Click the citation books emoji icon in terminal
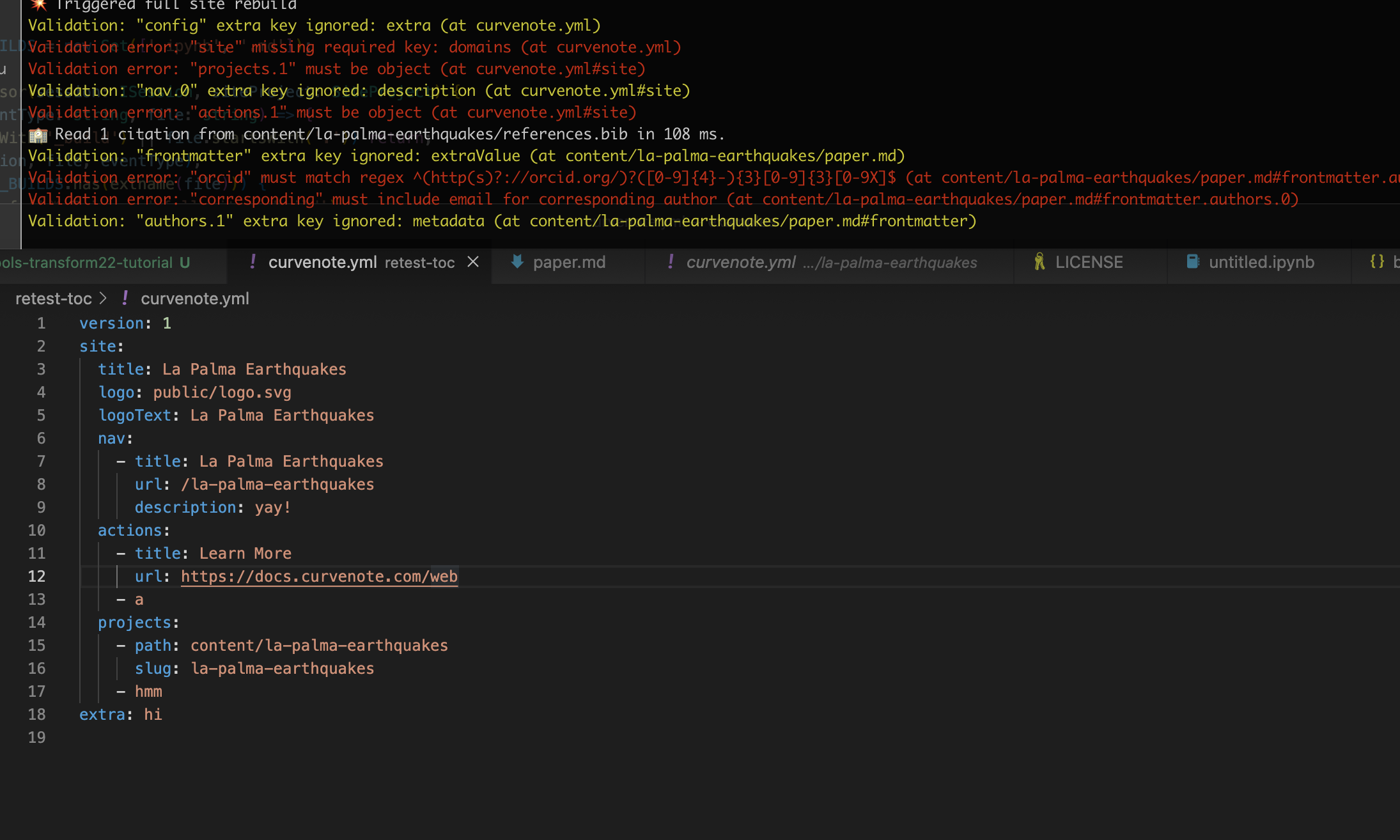 (38, 135)
